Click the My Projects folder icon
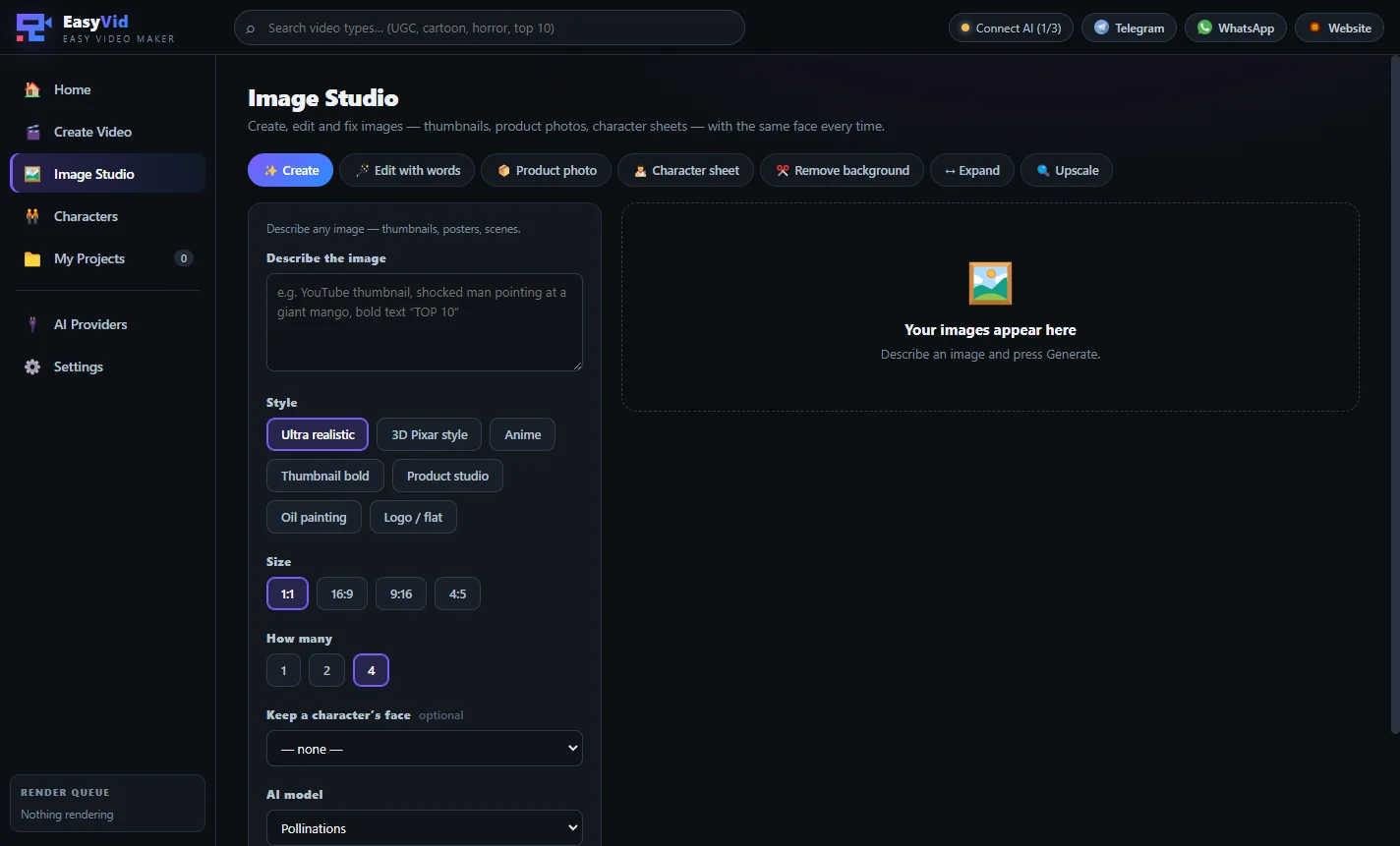1400x846 pixels. 32,258
